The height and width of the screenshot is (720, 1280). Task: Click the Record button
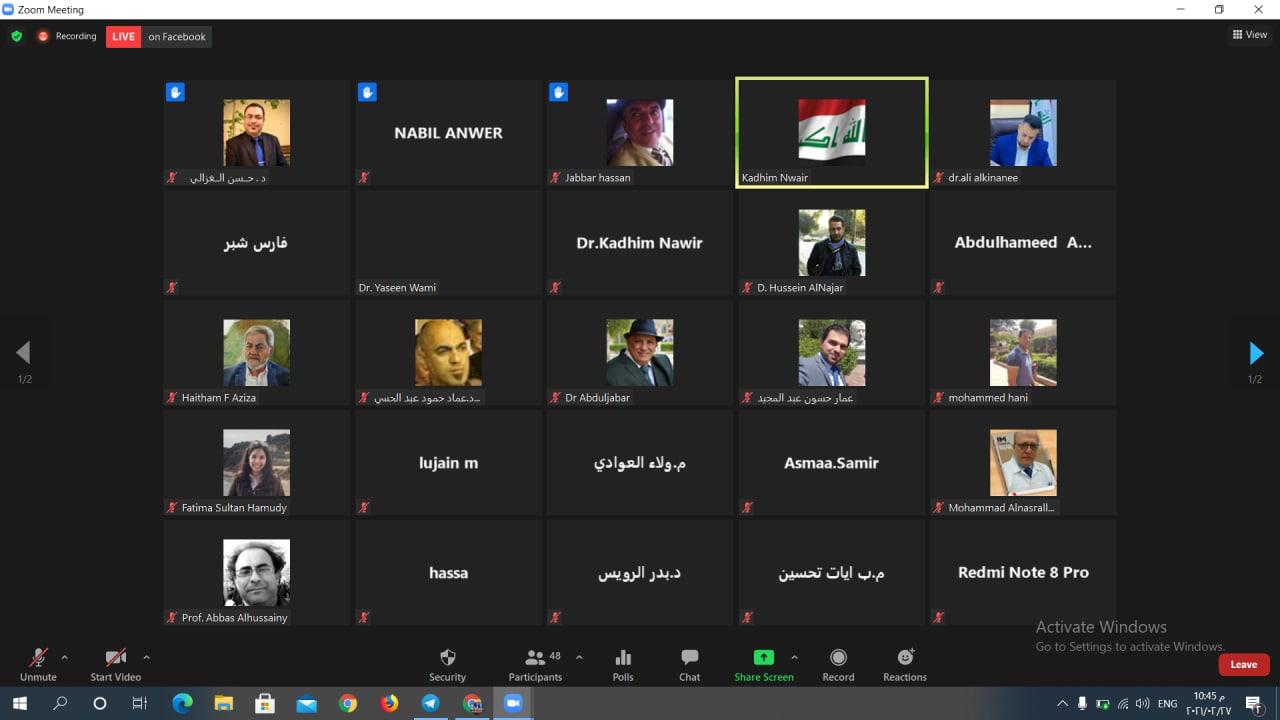coord(838,664)
